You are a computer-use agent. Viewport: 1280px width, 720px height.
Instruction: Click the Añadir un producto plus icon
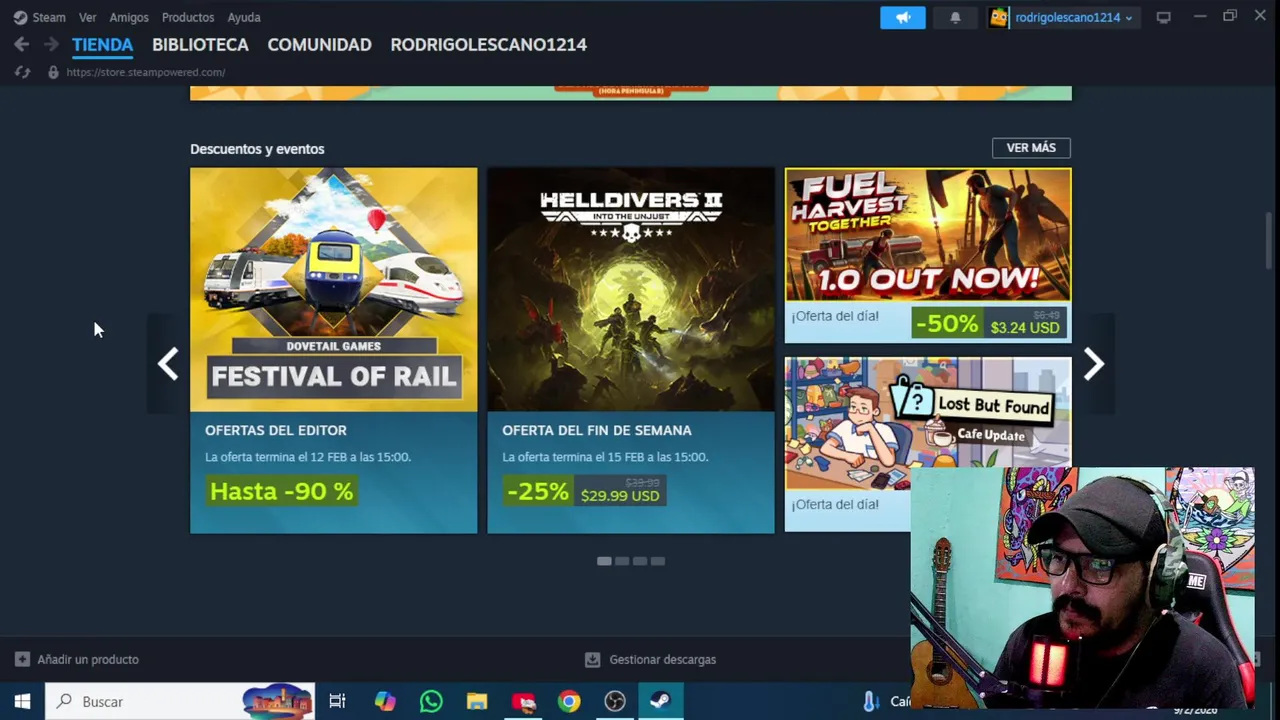point(22,659)
